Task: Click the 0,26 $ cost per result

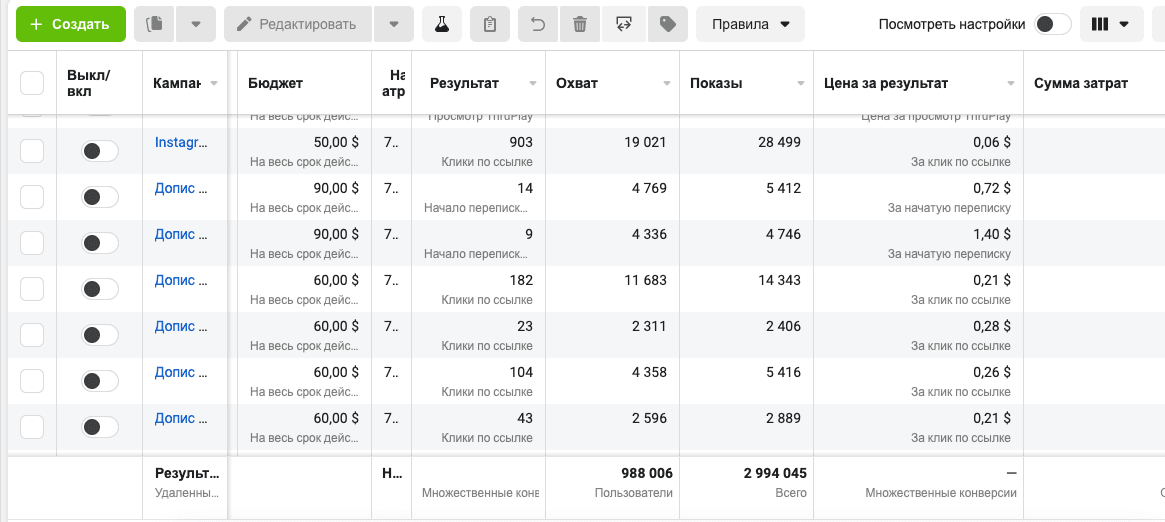Action: (991, 372)
